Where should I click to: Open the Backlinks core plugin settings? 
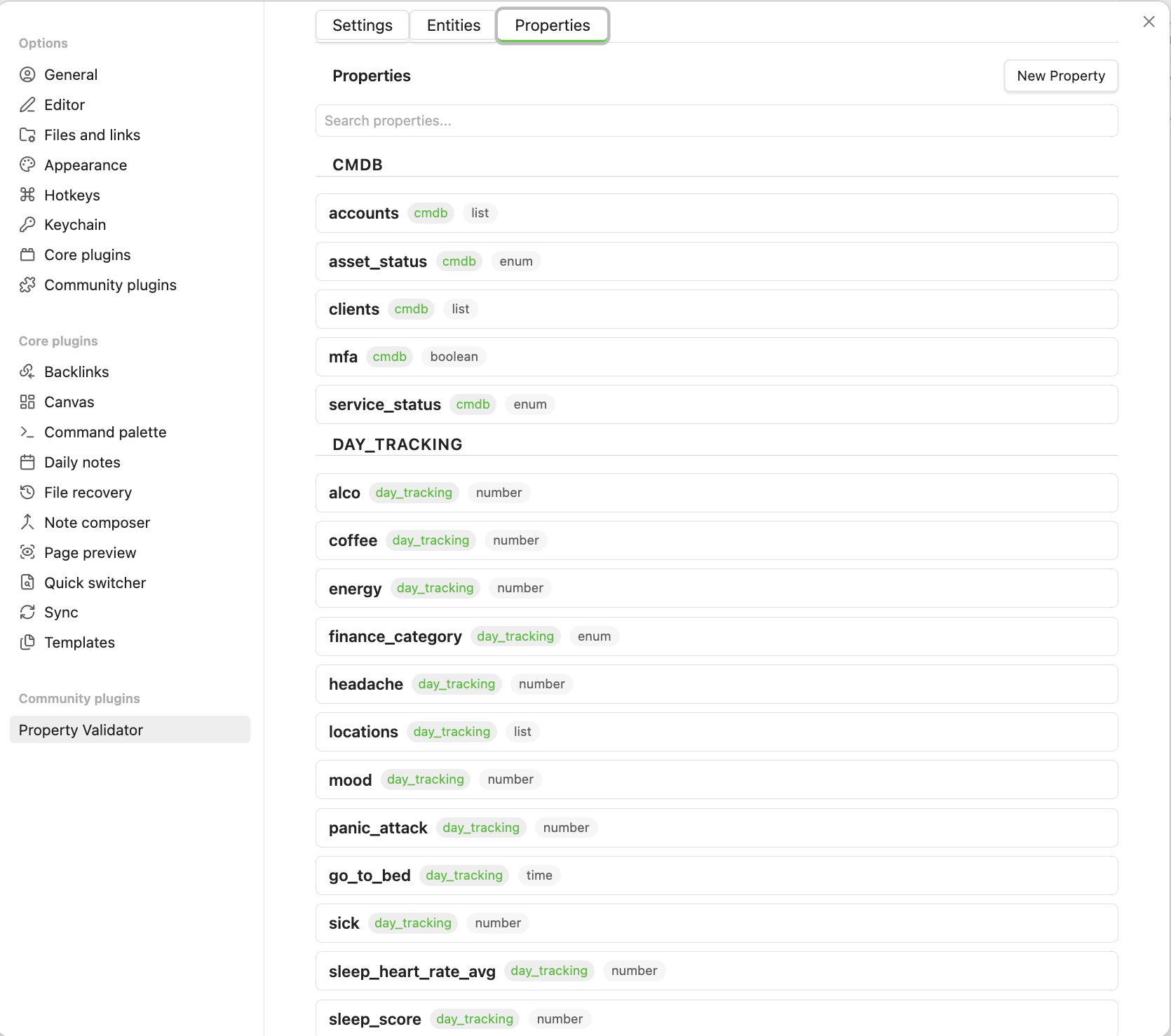[x=76, y=372]
